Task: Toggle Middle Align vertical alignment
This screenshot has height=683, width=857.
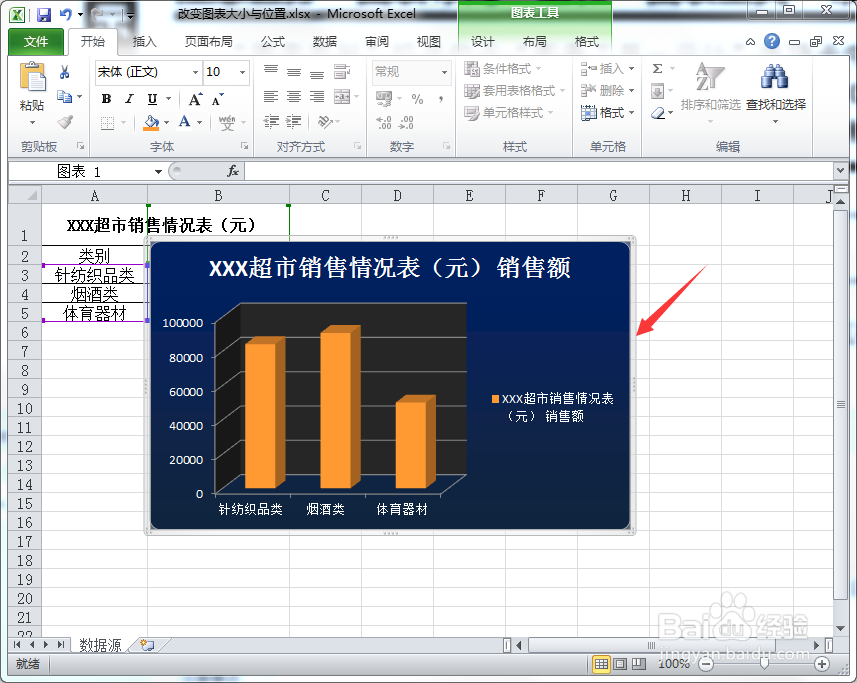Action: click(x=294, y=71)
